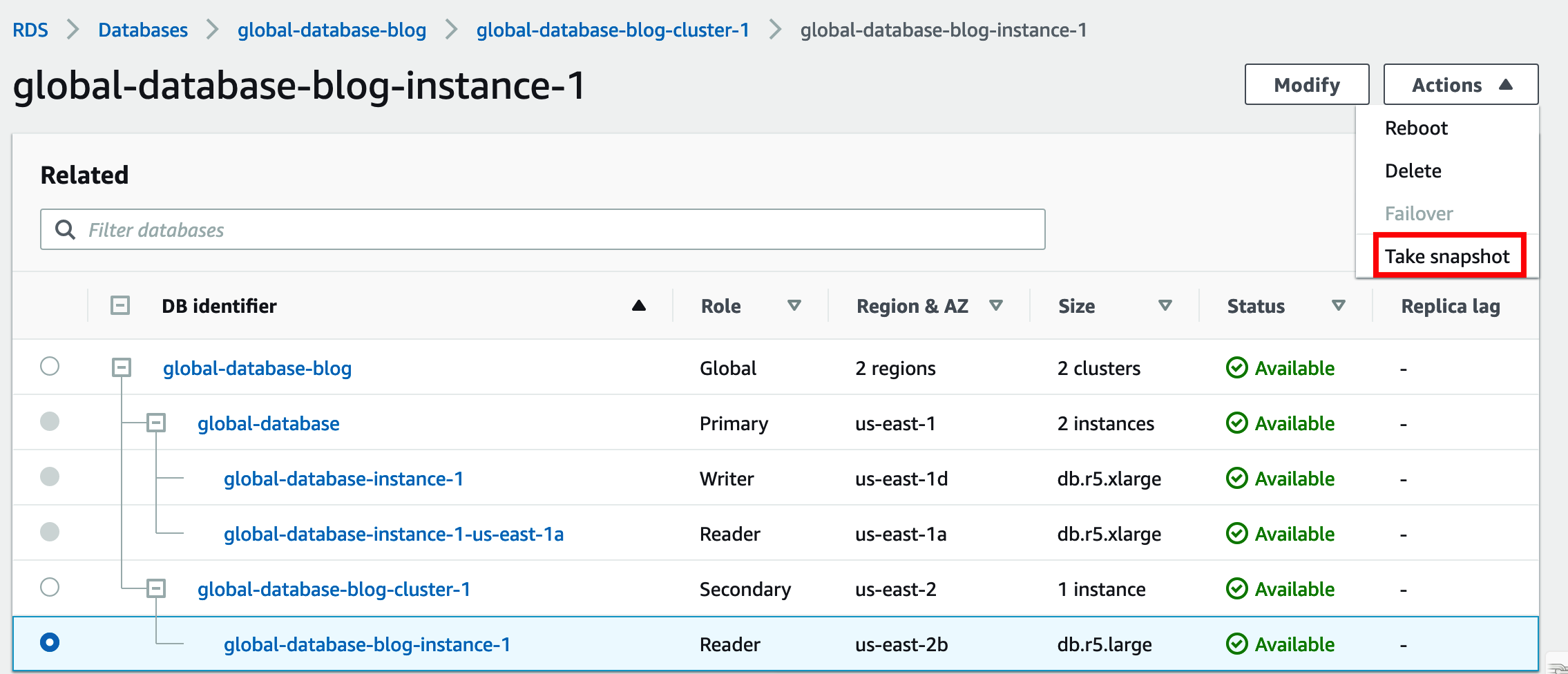Select the global-database-blog-instance-1 radio button
This screenshot has width=1568, height=674.
pos(50,642)
